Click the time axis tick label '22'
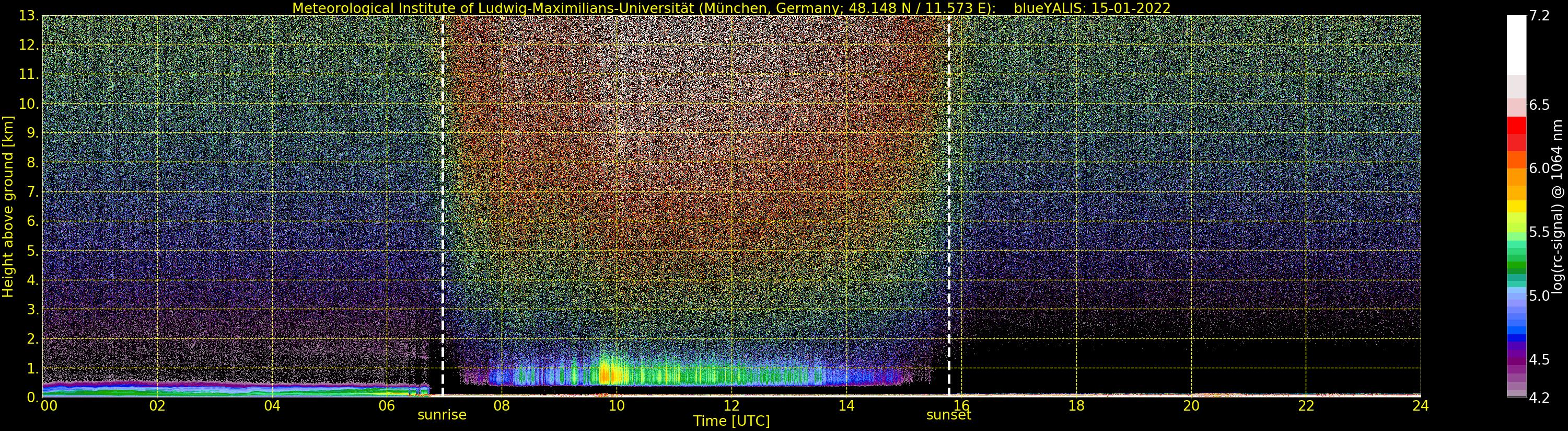Screen dimensions: 1568x431 point(1306,405)
